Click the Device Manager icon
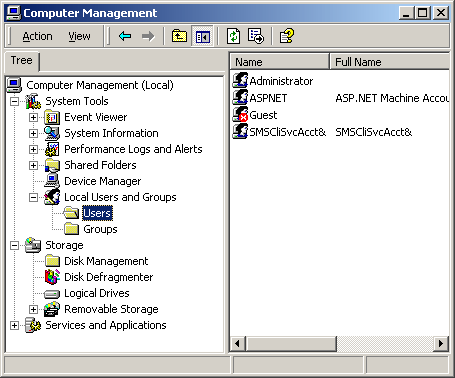 point(52,181)
